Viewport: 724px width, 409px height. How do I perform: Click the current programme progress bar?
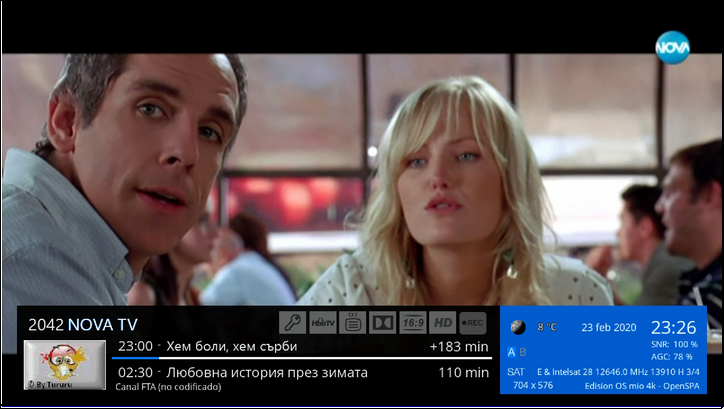tap(302, 358)
